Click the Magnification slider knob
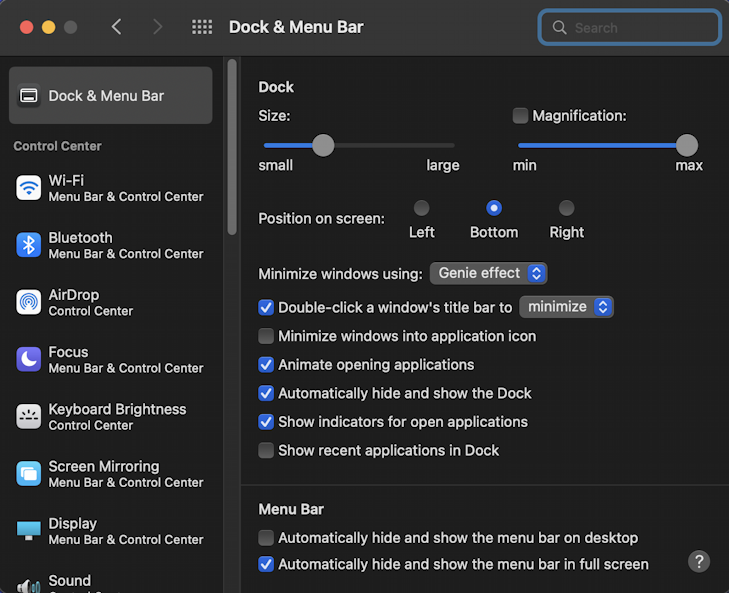 coord(687,145)
